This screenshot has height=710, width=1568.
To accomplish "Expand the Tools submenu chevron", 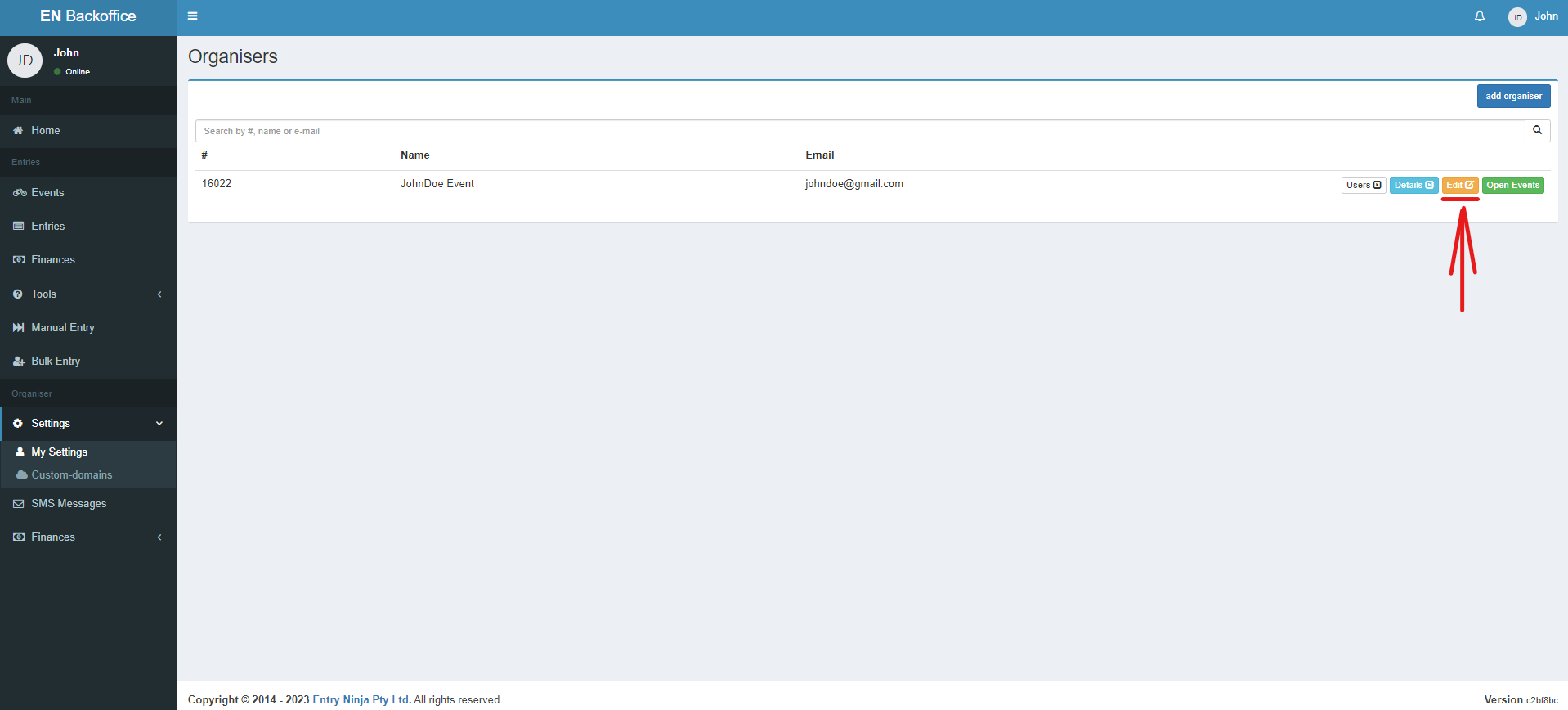I will click(x=159, y=294).
